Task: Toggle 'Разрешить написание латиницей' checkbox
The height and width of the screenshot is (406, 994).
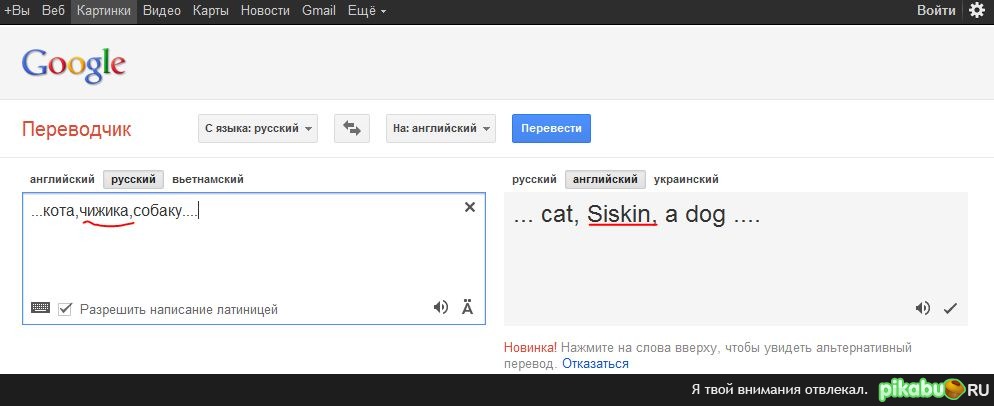Action: [65, 309]
